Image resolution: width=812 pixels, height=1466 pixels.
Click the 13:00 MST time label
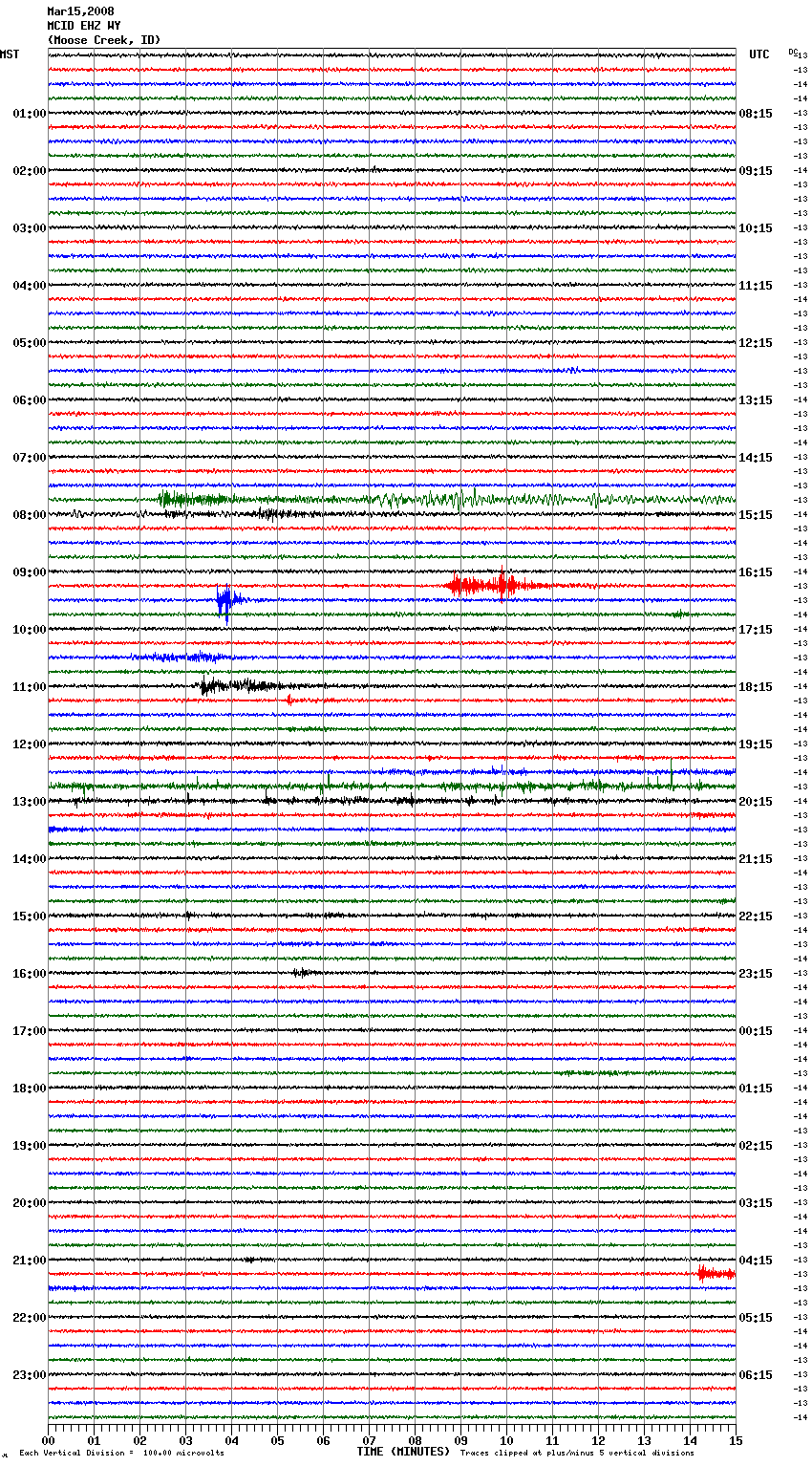[x=29, y=802]
